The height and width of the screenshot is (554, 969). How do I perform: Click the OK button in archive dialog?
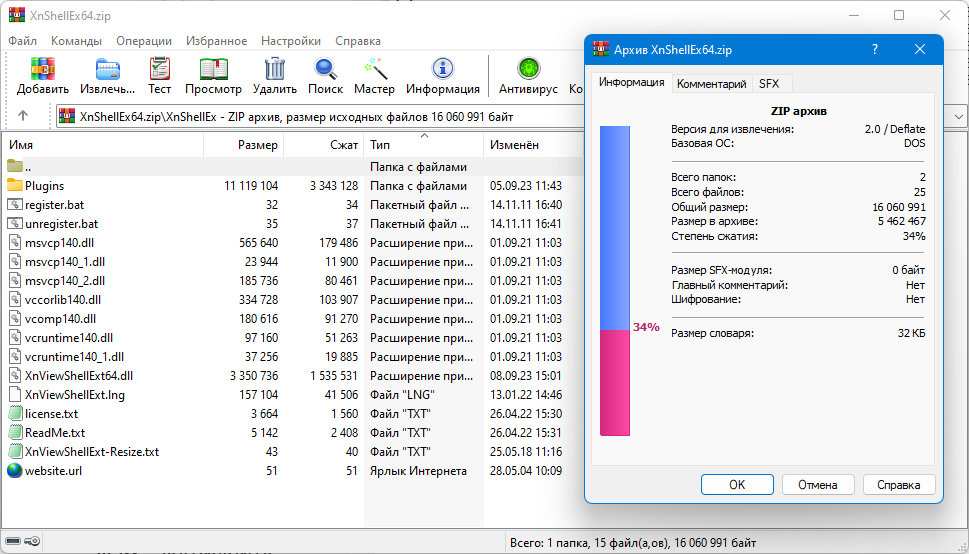(737, 485)
